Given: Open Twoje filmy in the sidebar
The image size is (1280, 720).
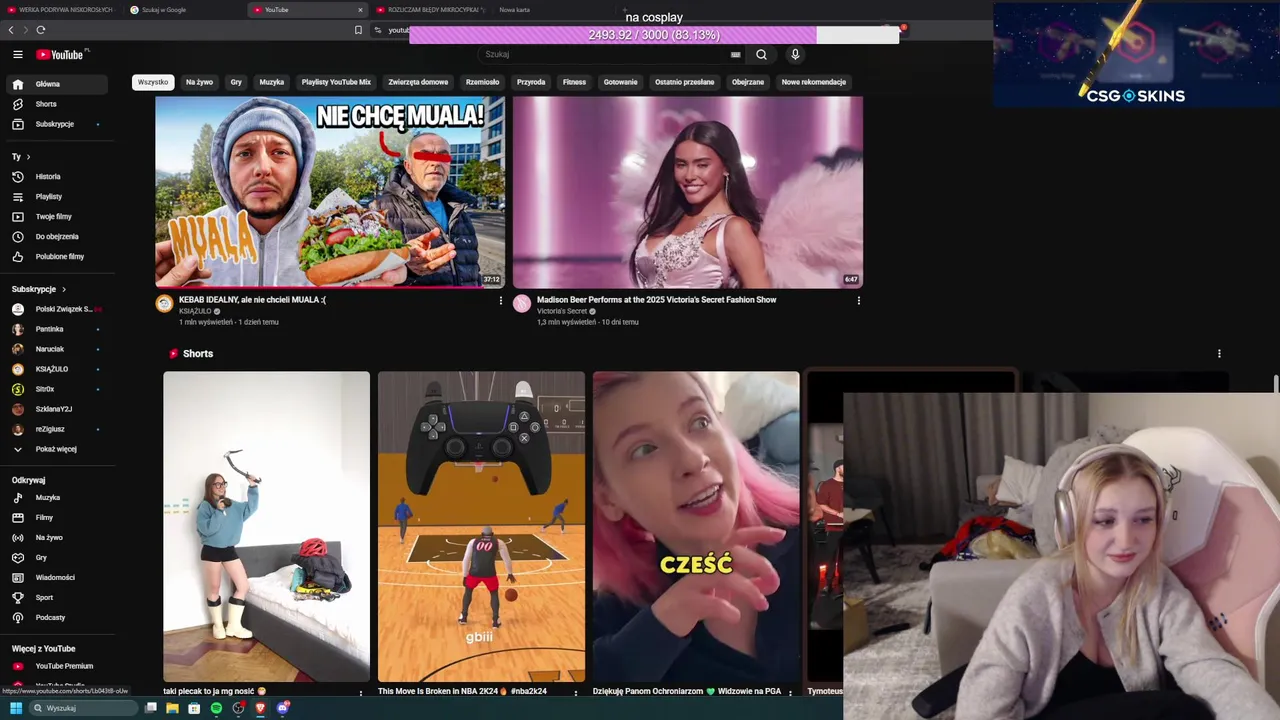Looking at the screenshot, I should pos(56,217).
